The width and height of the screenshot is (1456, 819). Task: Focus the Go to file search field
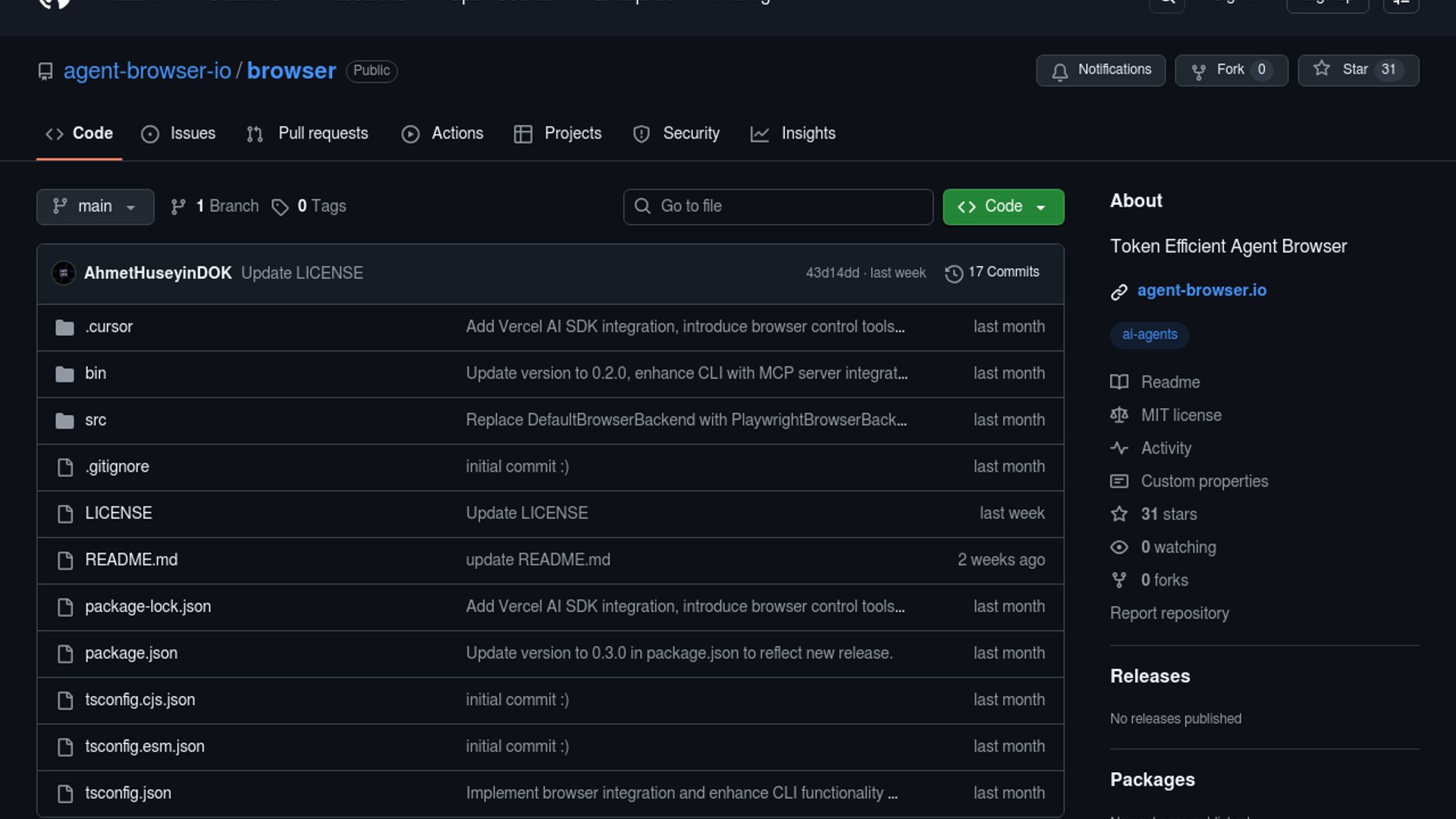(x=777, y=206)
